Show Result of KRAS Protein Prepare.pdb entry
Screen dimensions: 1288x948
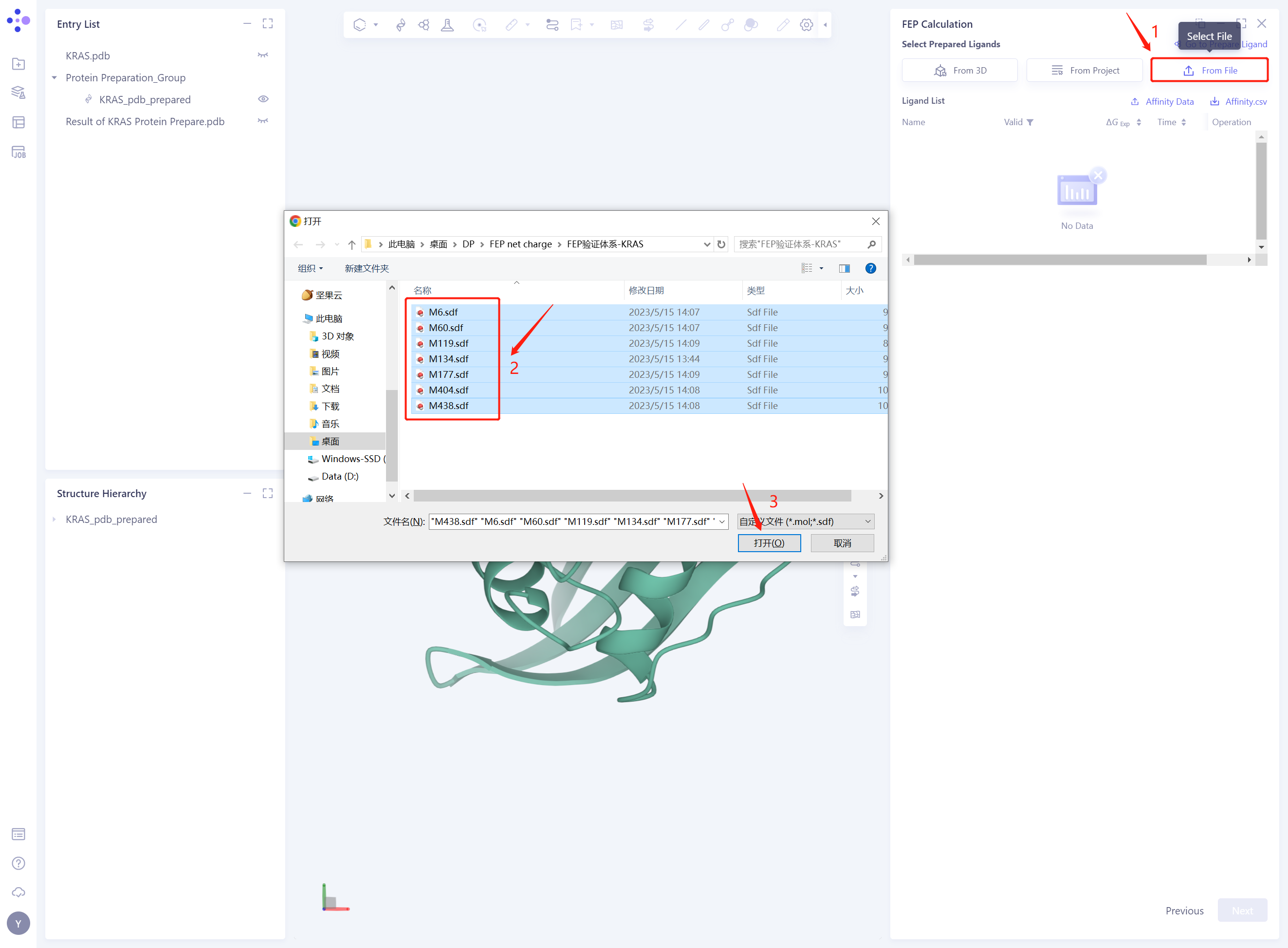click(x=263, y=121)
